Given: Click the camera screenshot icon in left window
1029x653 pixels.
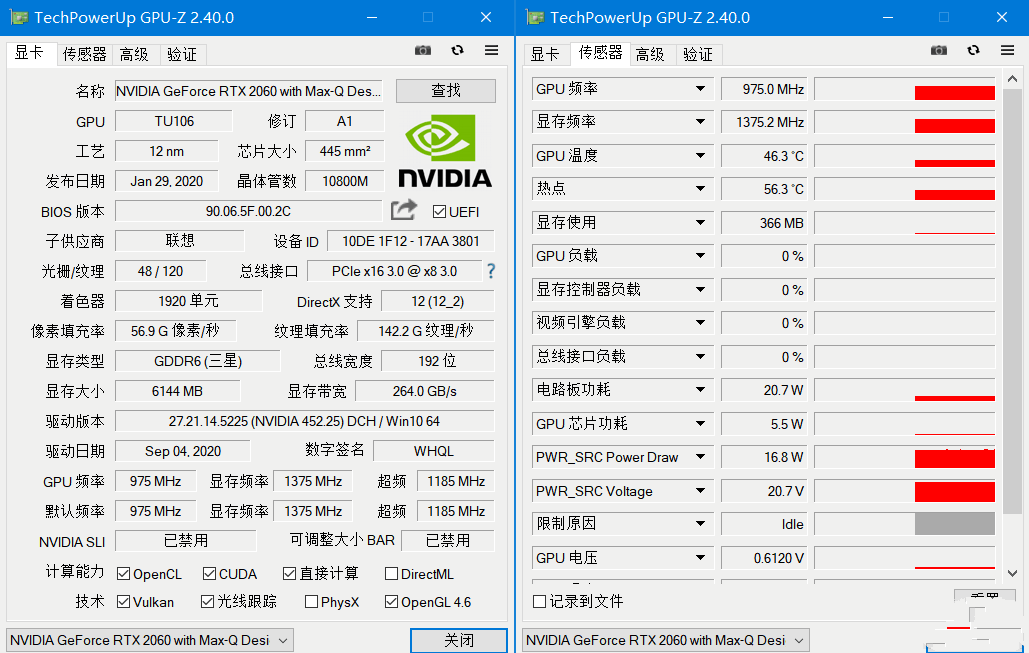Looking at the screenshot, I should click(x=422, y=50).
